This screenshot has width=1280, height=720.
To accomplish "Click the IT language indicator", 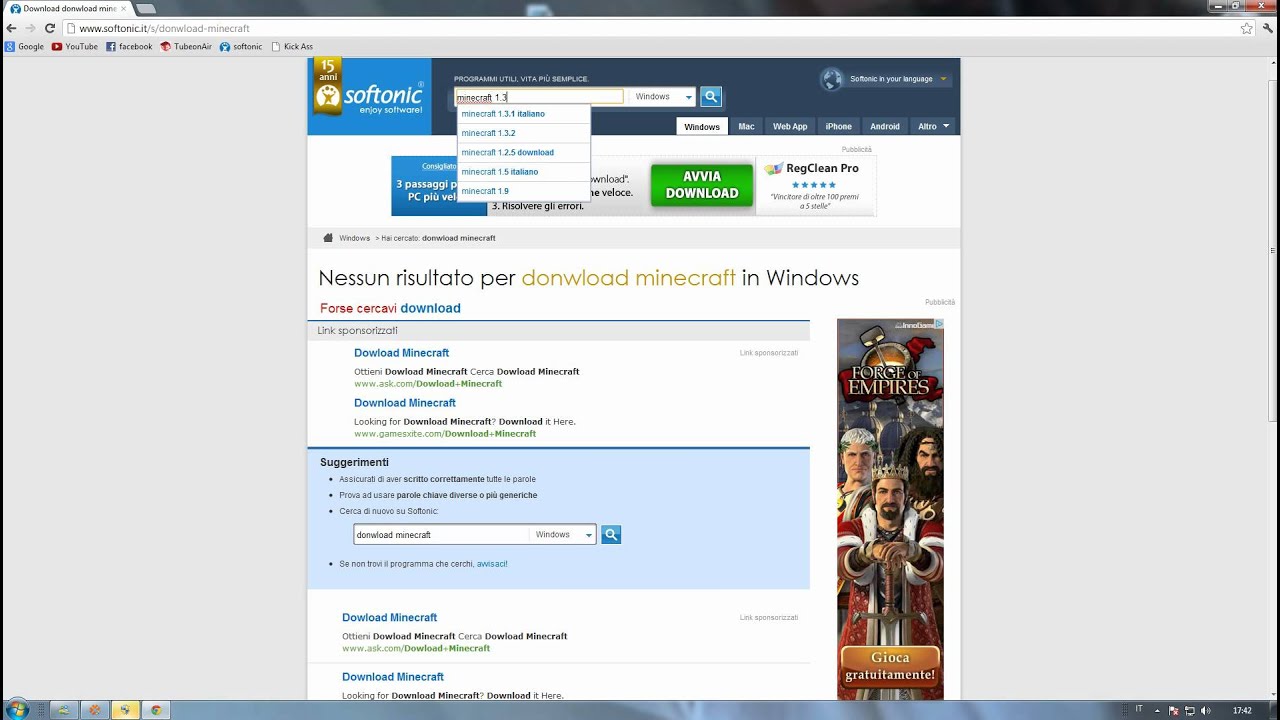I will 1138,710.
